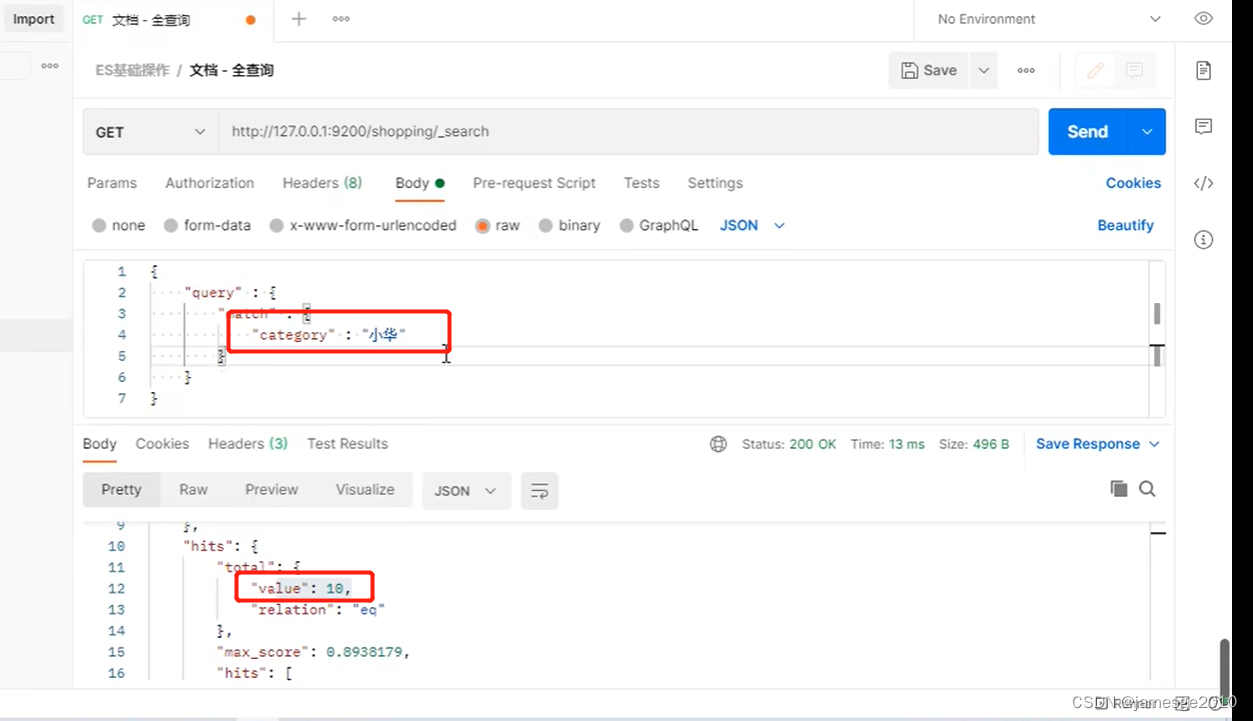Click the "relation": "eq" line in response
The width and height of the screenshot is (1253, 721).
(318, 610)
